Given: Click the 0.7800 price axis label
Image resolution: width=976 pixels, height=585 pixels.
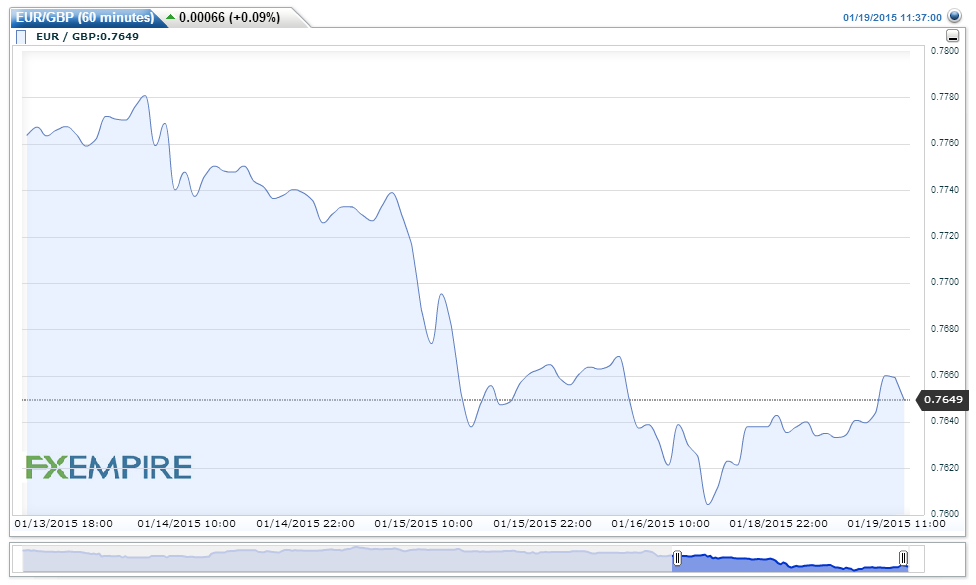Looking at the screenshot, I should point(945,51).
